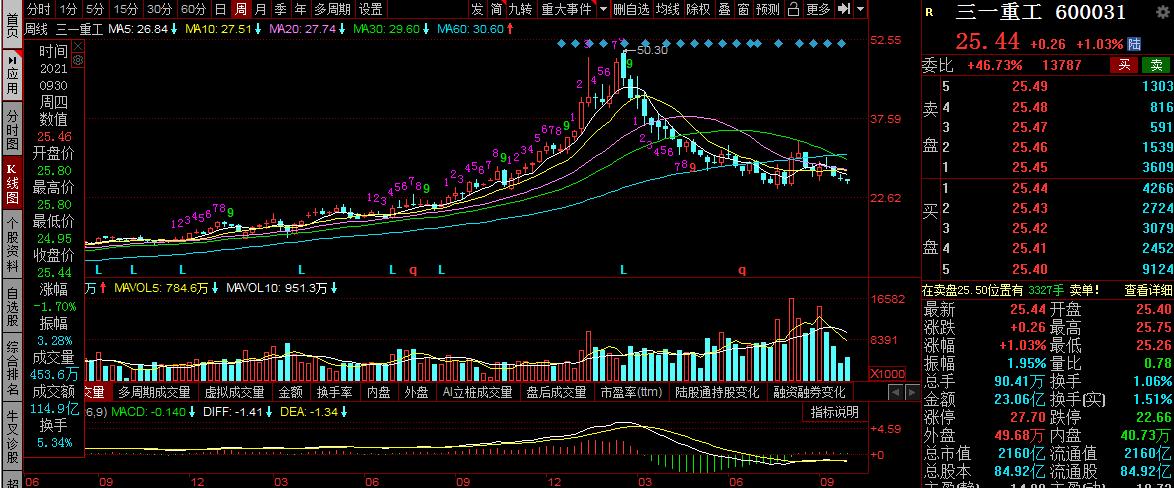Toggle the 均线 moving average display

668,9
